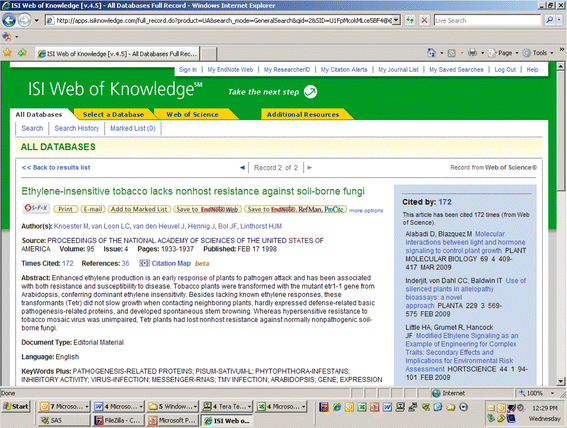Click the browser Back arrow button

click(x=9, y=20)
